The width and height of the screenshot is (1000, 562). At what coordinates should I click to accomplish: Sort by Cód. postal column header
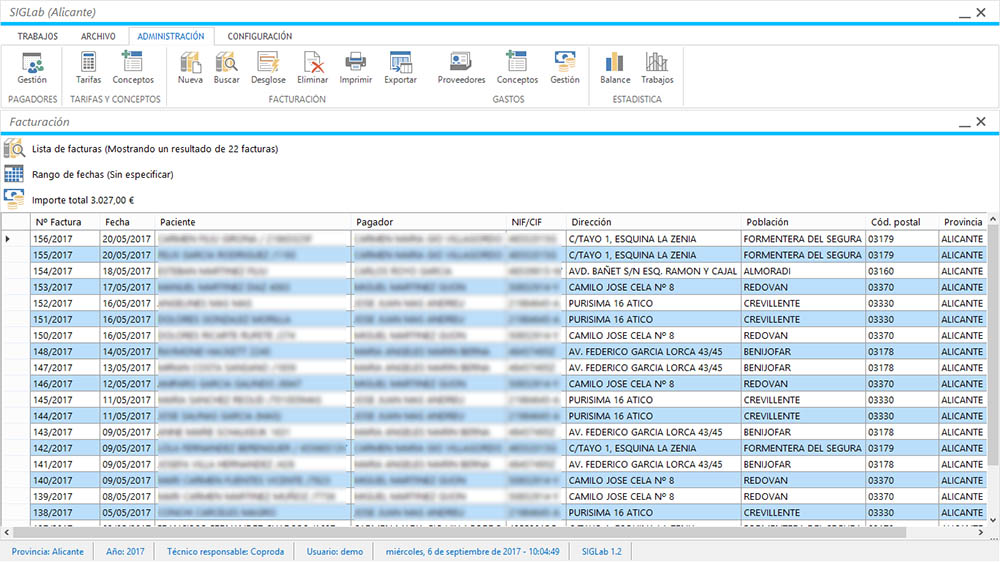click(902, 222)
